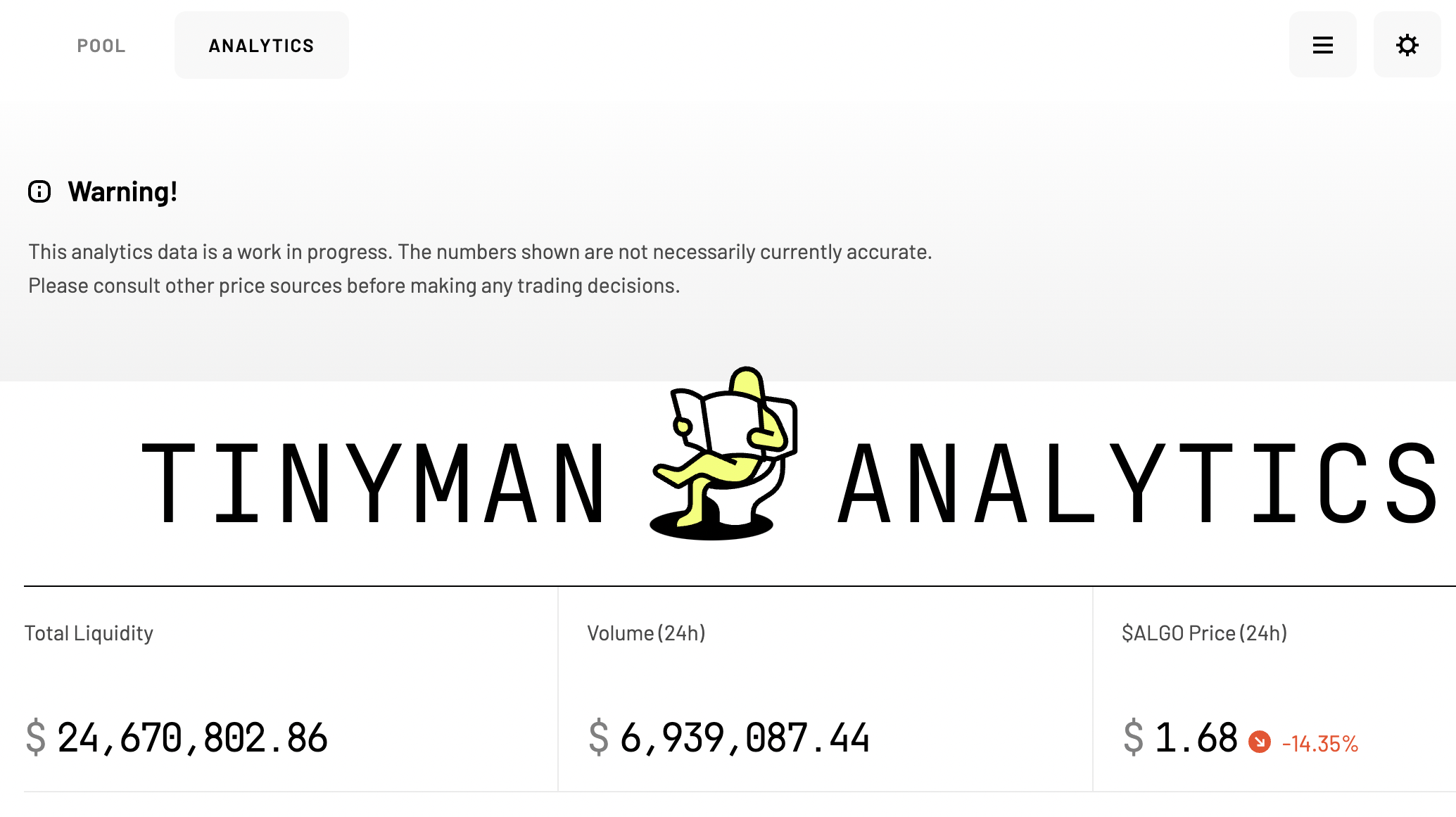Click the $ALGO Price (24h) label
Screen dimensions: 1456x817
[1205, 633]
